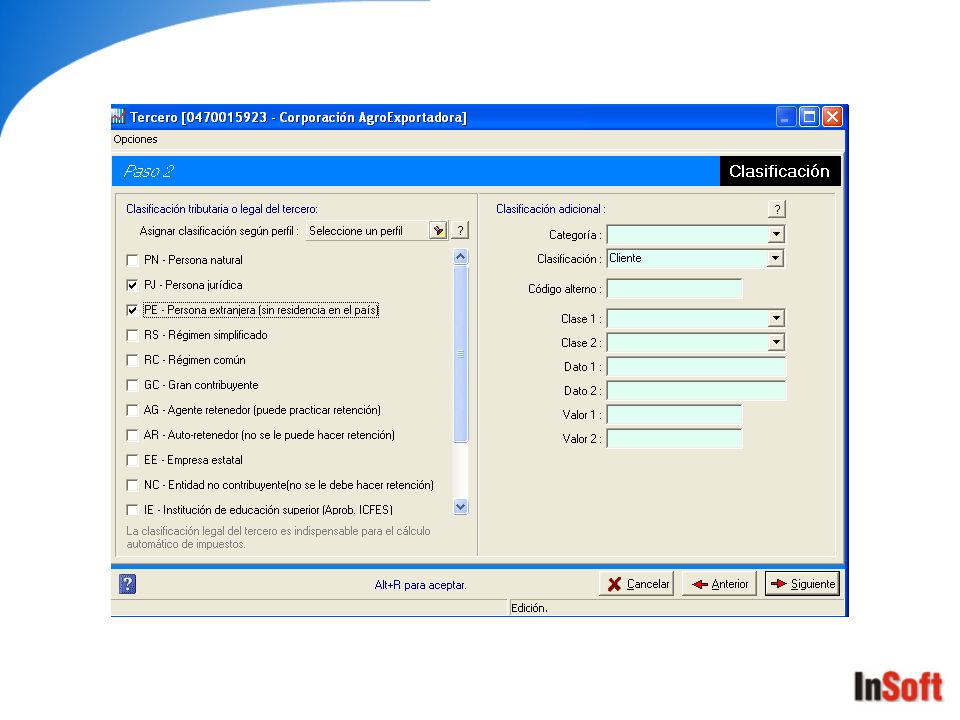Click the Cancelar button
Image resolution: width=960 pixels, height=720 pixels.
pos(637,584)
